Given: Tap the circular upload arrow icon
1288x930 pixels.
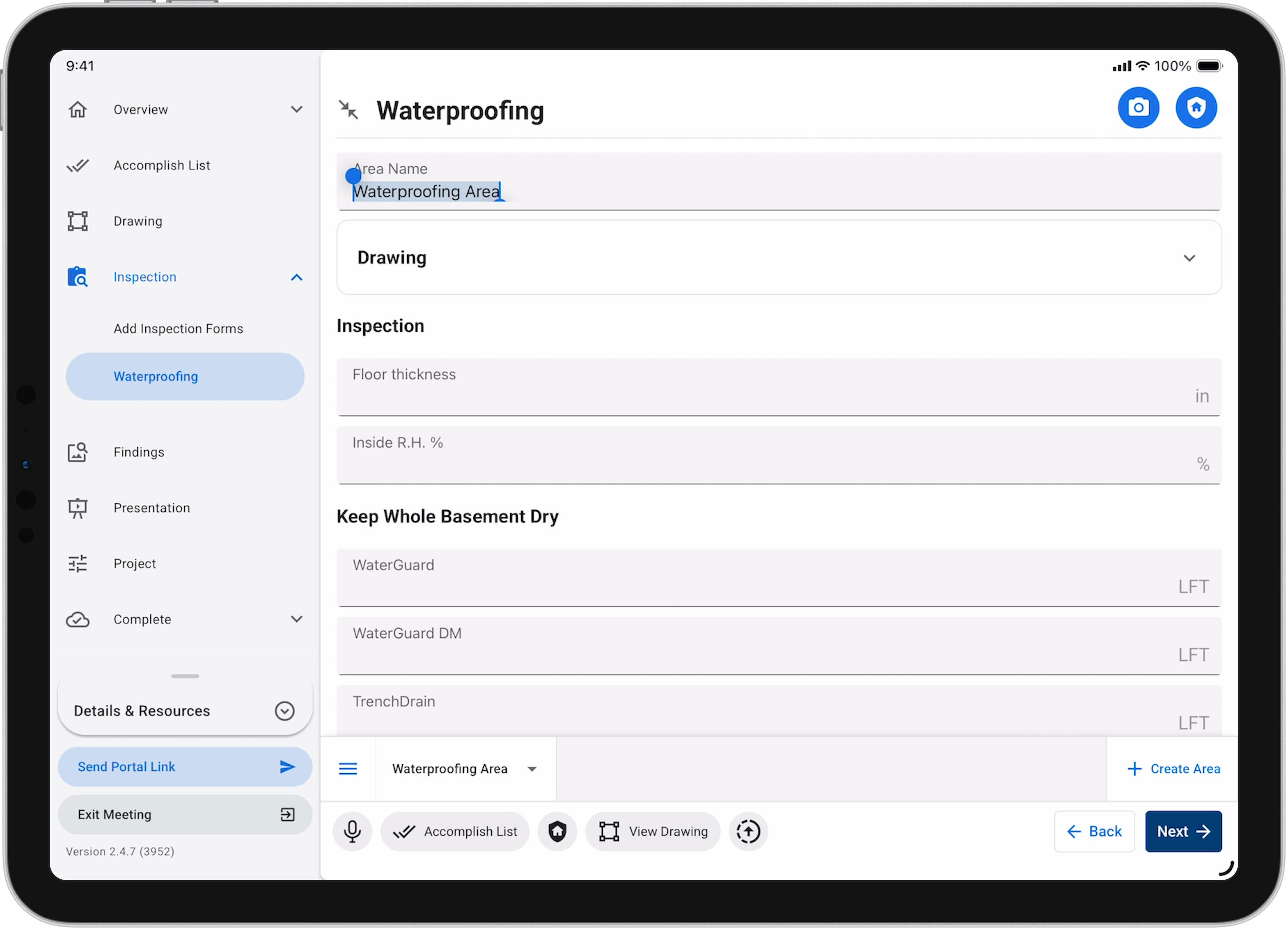Looking at the screenshot, I should 748,831.
